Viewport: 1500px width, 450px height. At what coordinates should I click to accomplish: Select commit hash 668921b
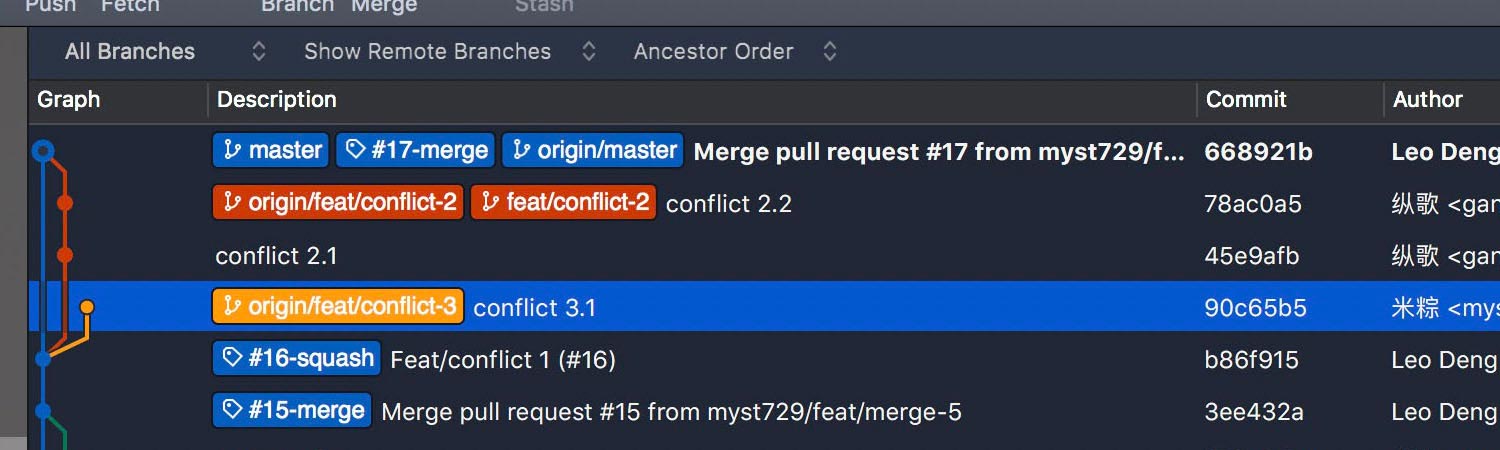click(x=1259, y=152)
